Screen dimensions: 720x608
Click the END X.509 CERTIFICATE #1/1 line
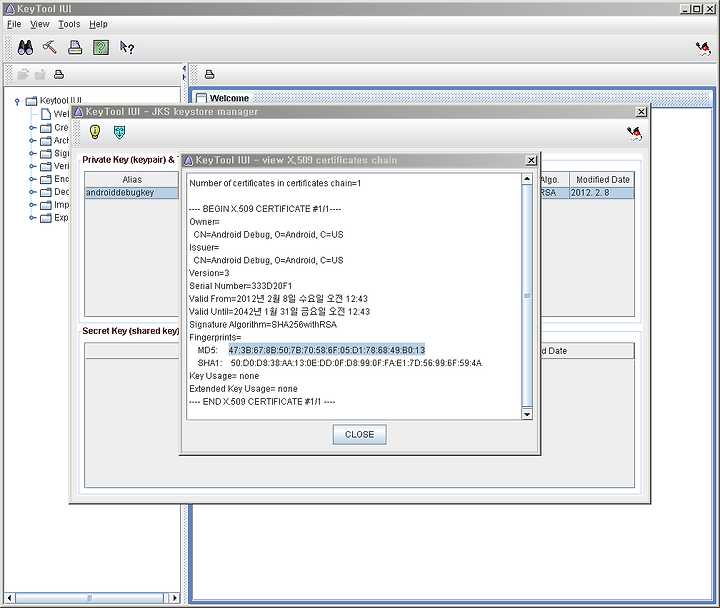point(262,402)
